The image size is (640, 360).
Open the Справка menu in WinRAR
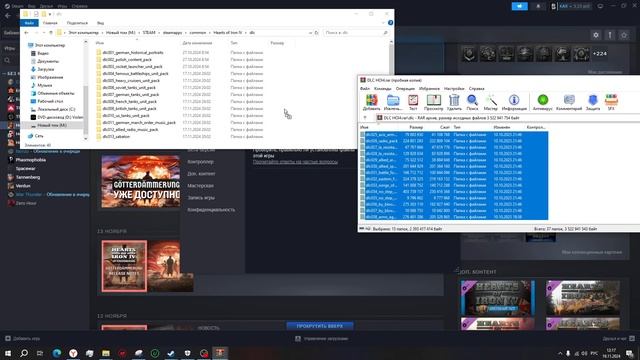(476, 89)
